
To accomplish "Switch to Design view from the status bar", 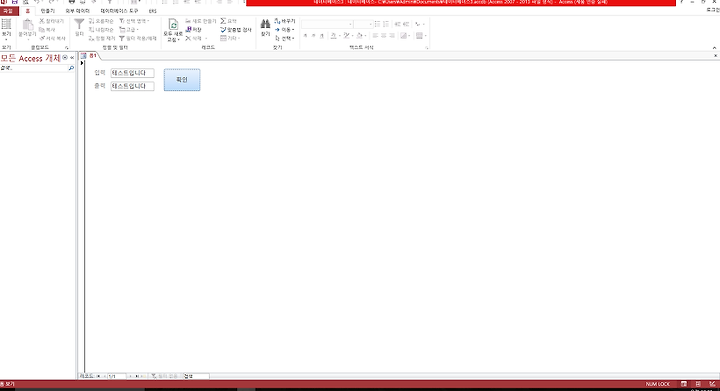I will [712, 384].
